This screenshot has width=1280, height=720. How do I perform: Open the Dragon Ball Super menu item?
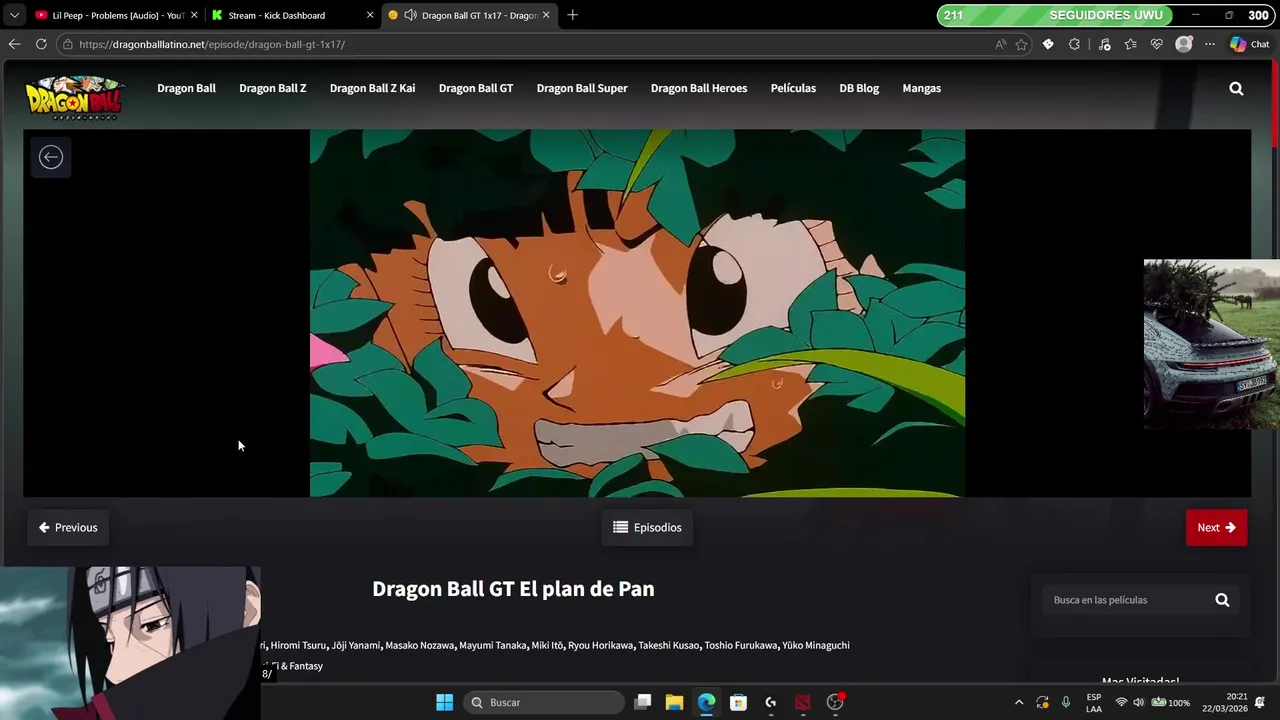coord(582,88)
